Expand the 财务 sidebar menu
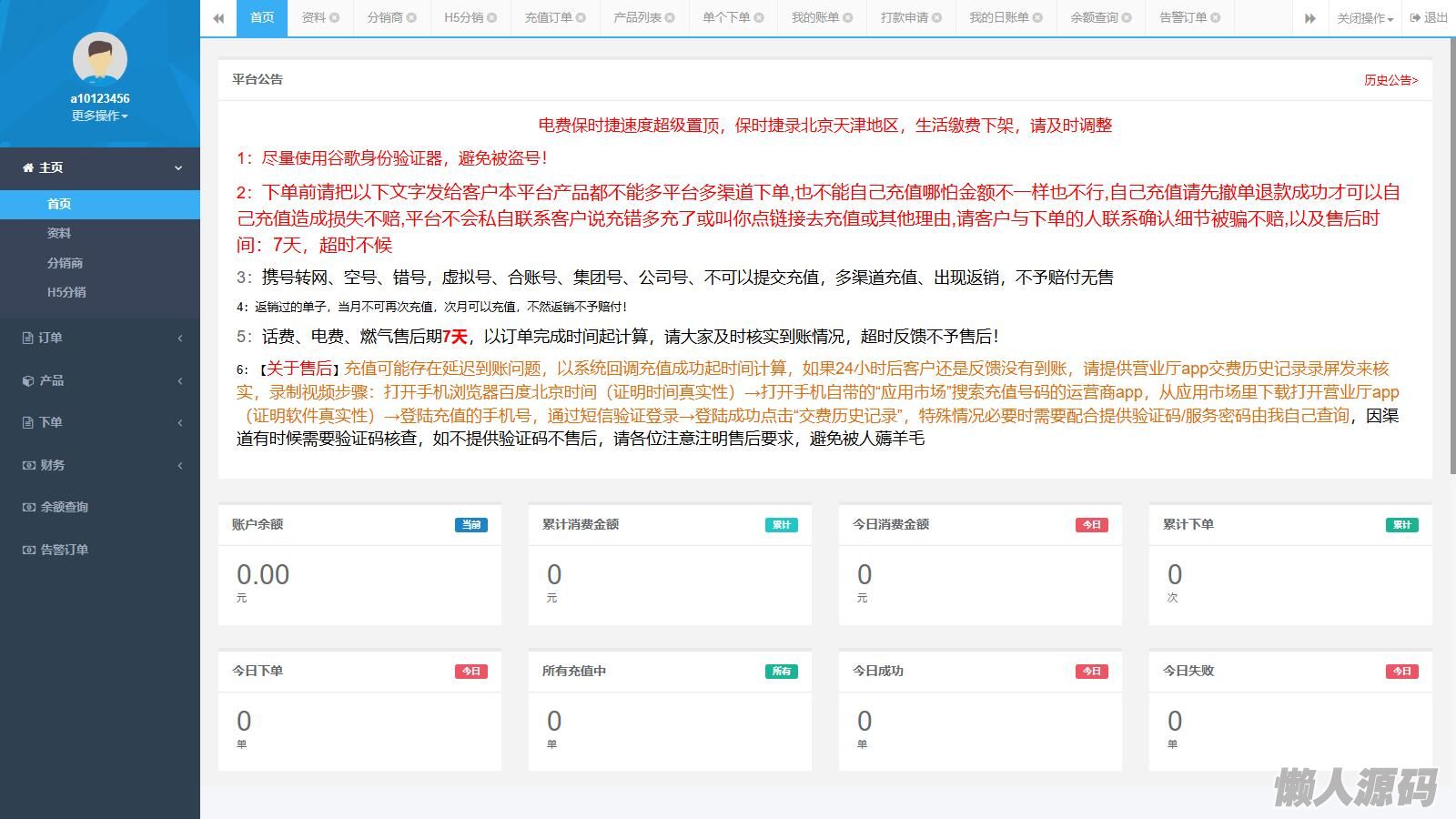This screenshot has width=1456, height=819. tap(100, 465)
